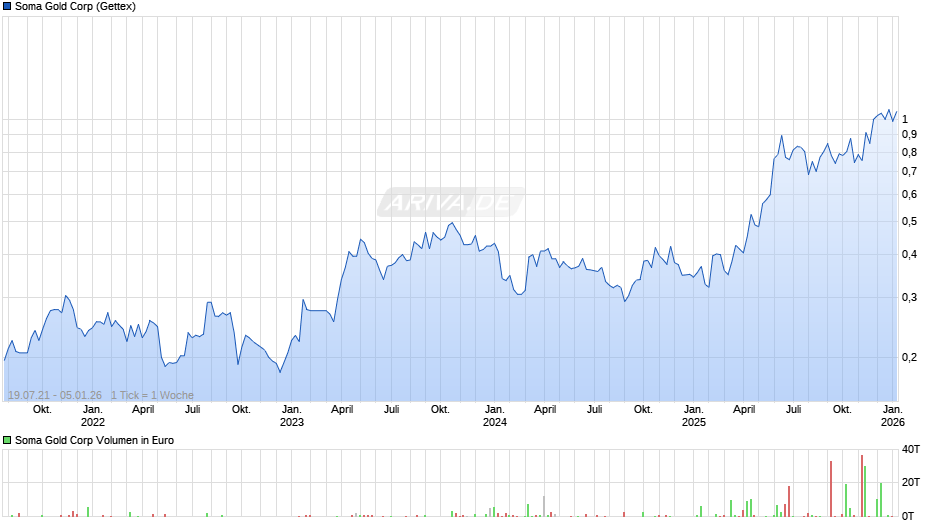Click the price axis label '0,5'

click(909, 222)
